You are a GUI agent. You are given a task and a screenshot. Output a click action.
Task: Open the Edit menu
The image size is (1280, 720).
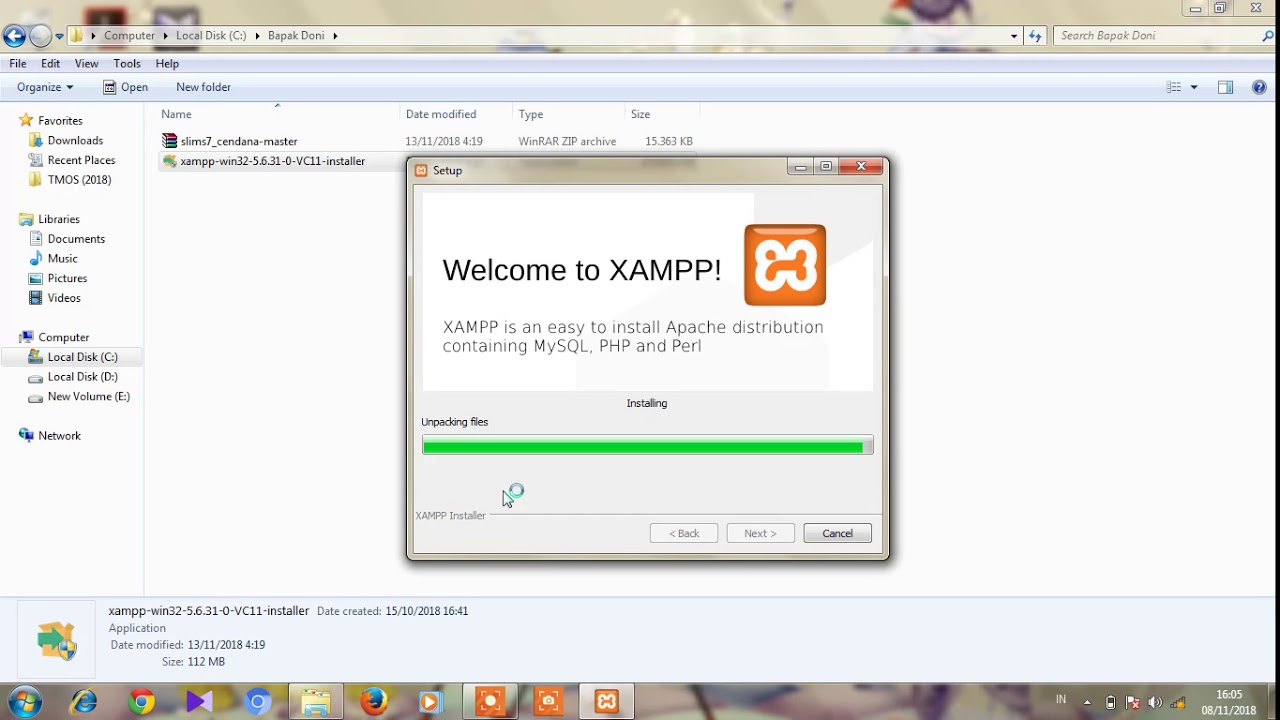pyautogui.click(x=51, y=63)
